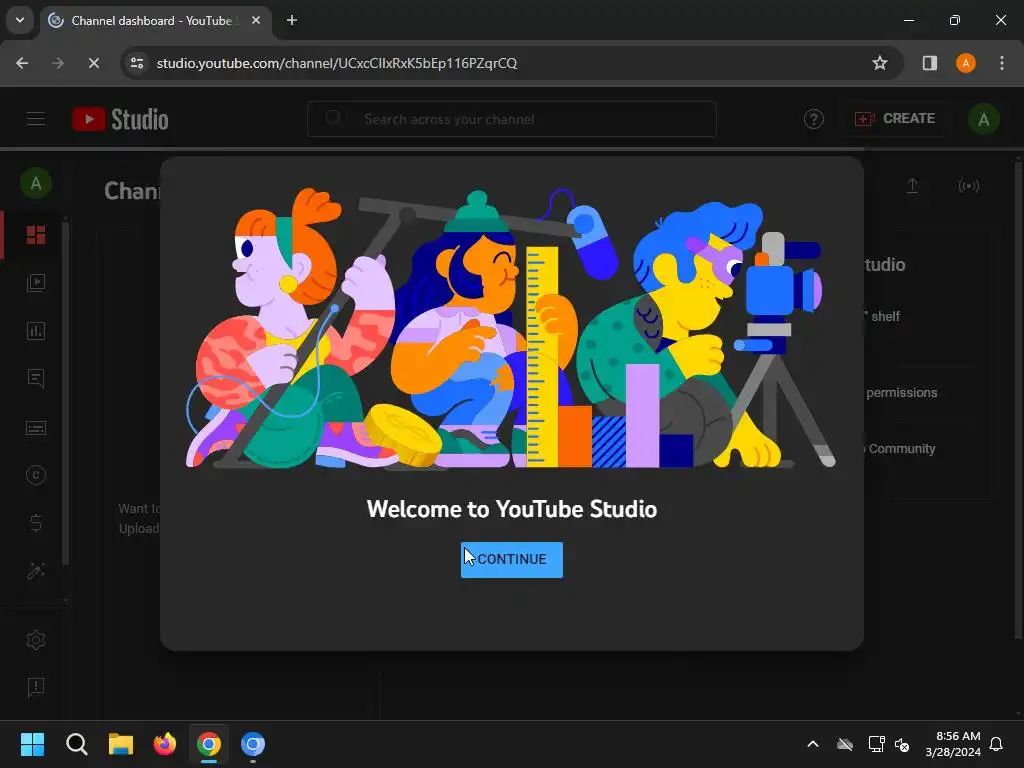Click the Chrome taskbar icon

point(209,744)
